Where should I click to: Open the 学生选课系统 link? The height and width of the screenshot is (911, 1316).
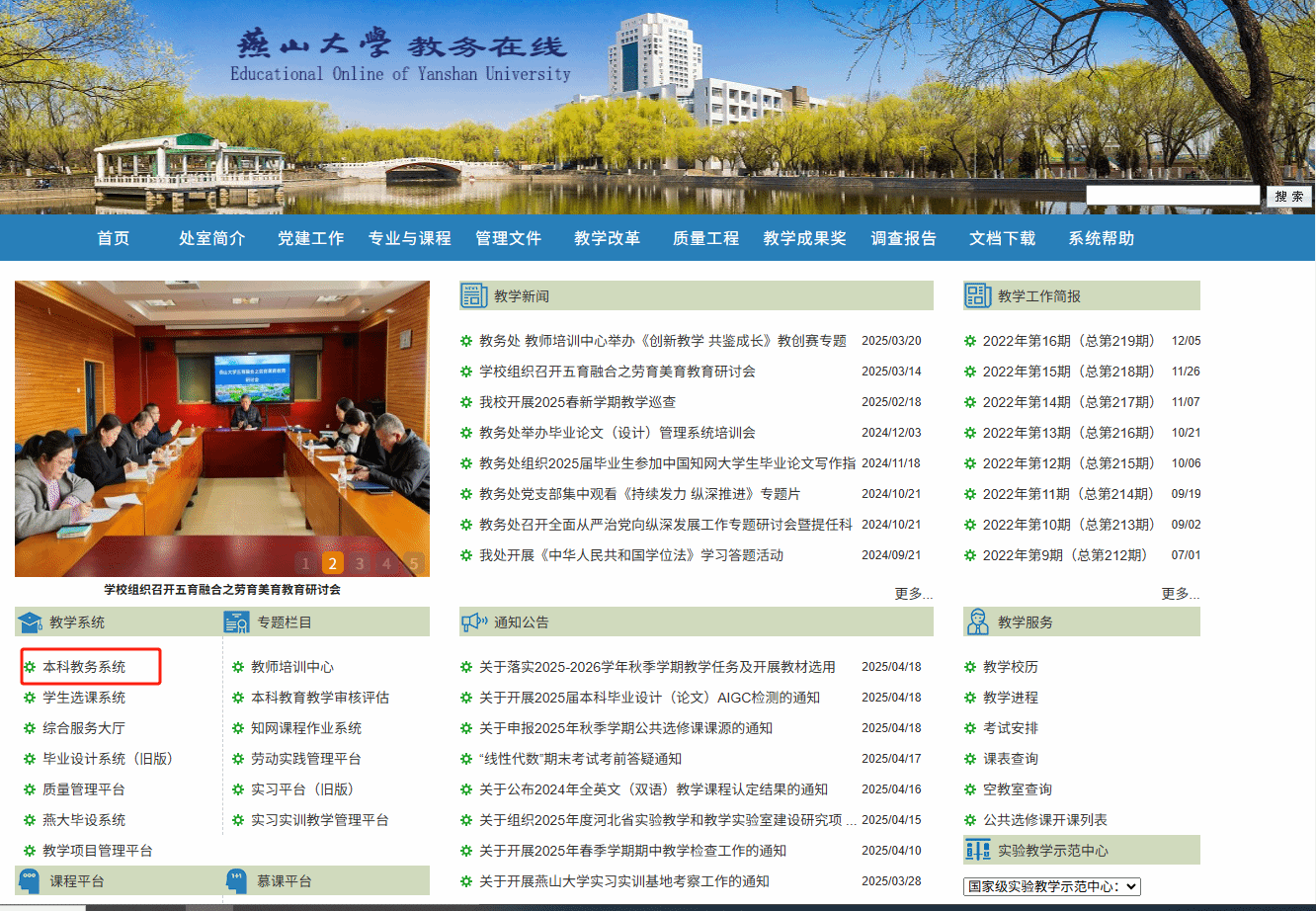(84, 698)
